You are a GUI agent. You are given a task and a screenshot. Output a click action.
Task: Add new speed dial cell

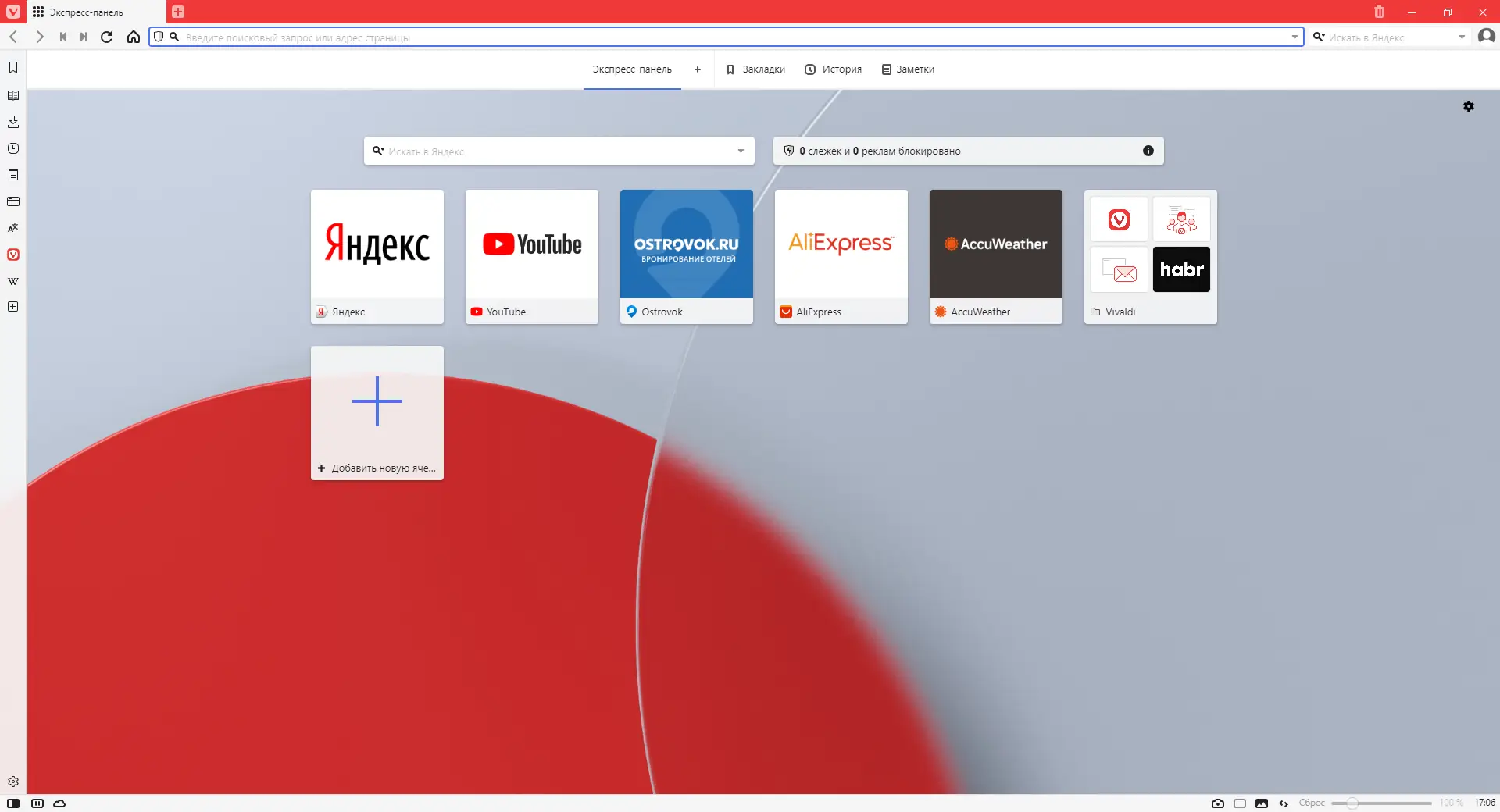[x=377, y=413]
